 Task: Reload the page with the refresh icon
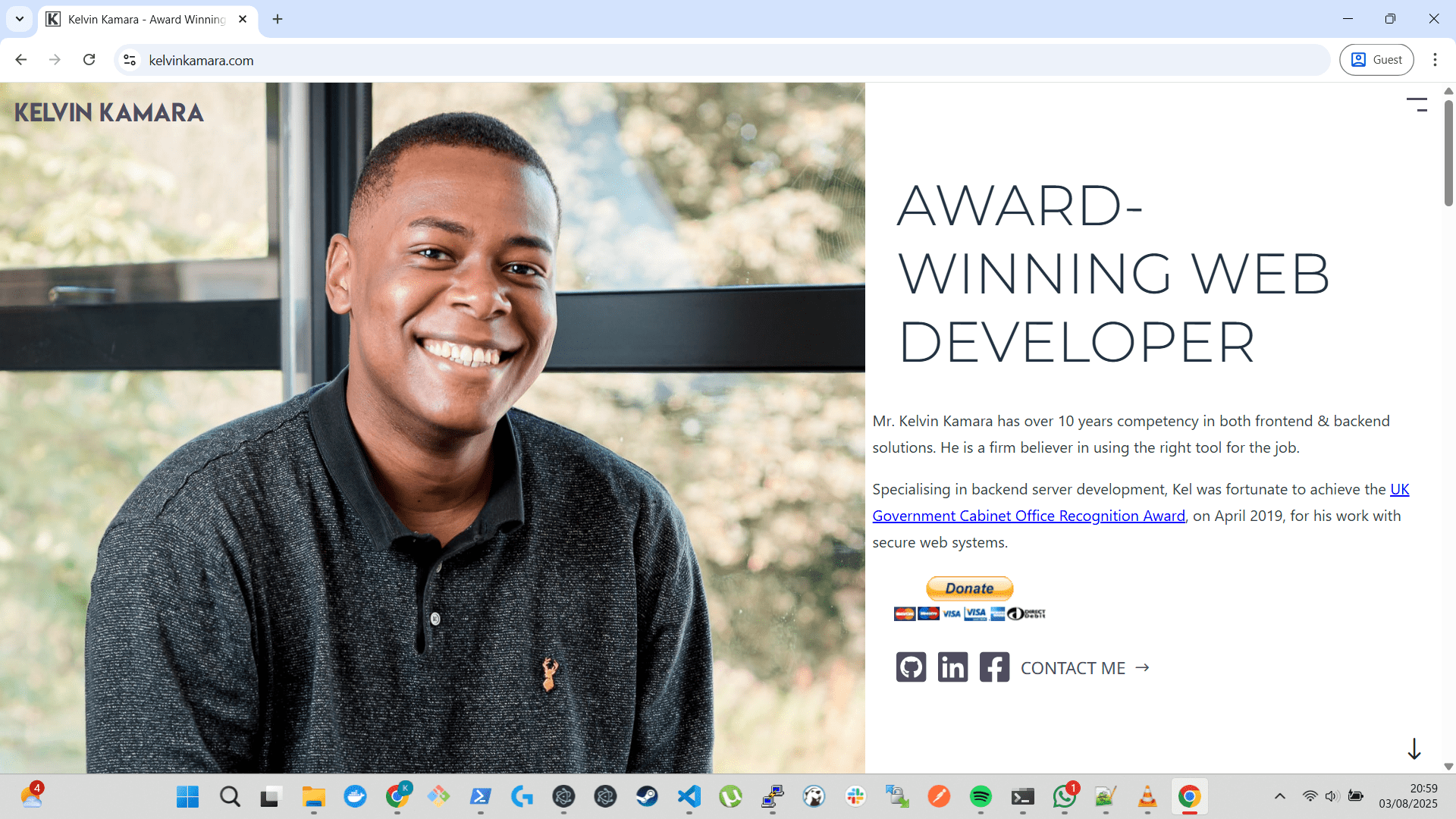(x=89, y=60)
